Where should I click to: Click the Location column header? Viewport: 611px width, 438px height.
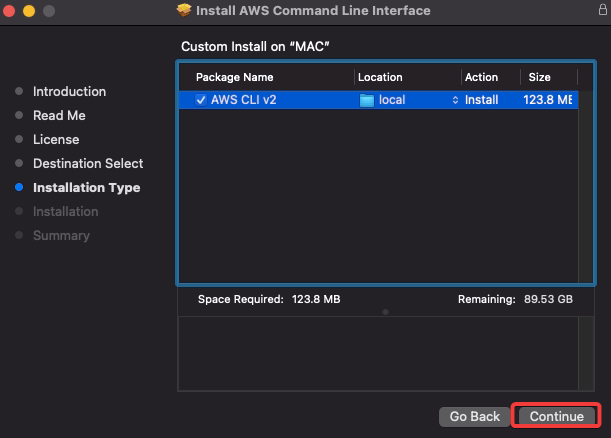tap(380, 77)
